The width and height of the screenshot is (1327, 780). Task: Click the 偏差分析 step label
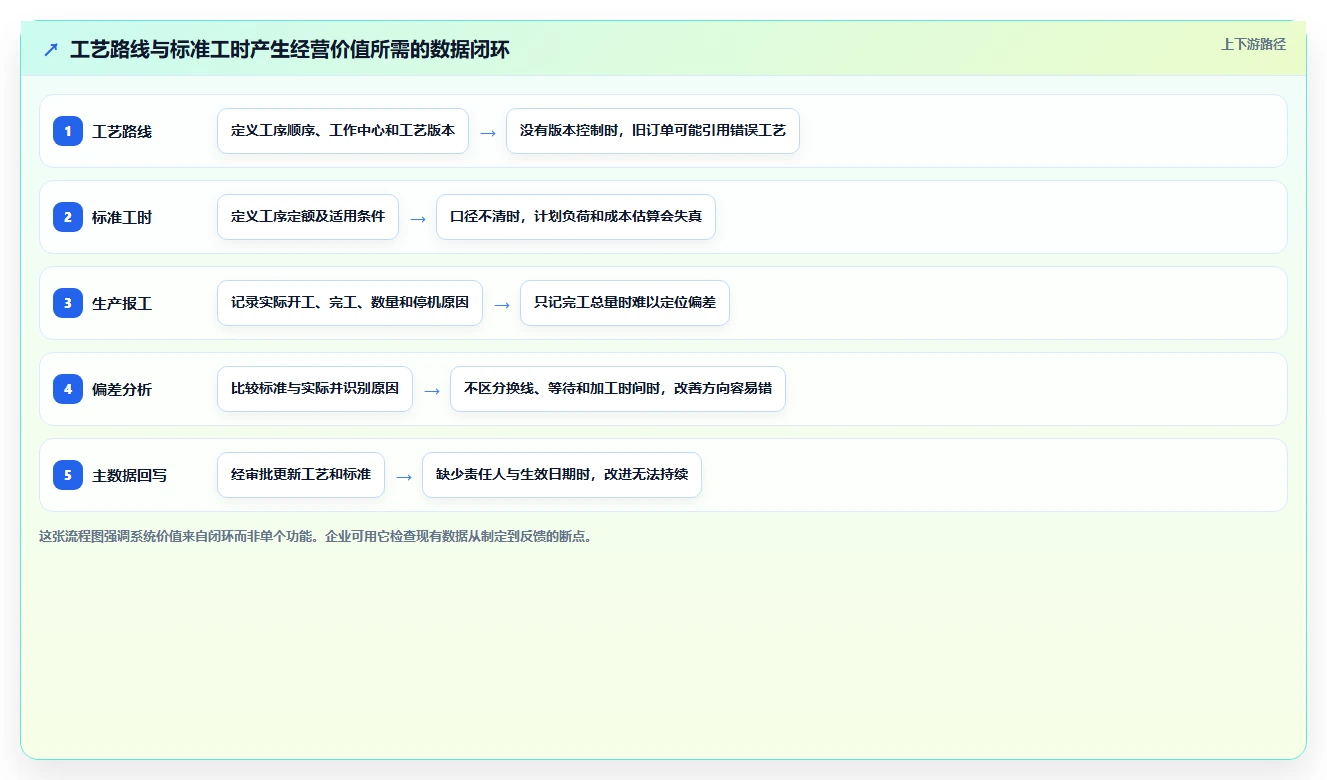(122, 390)
